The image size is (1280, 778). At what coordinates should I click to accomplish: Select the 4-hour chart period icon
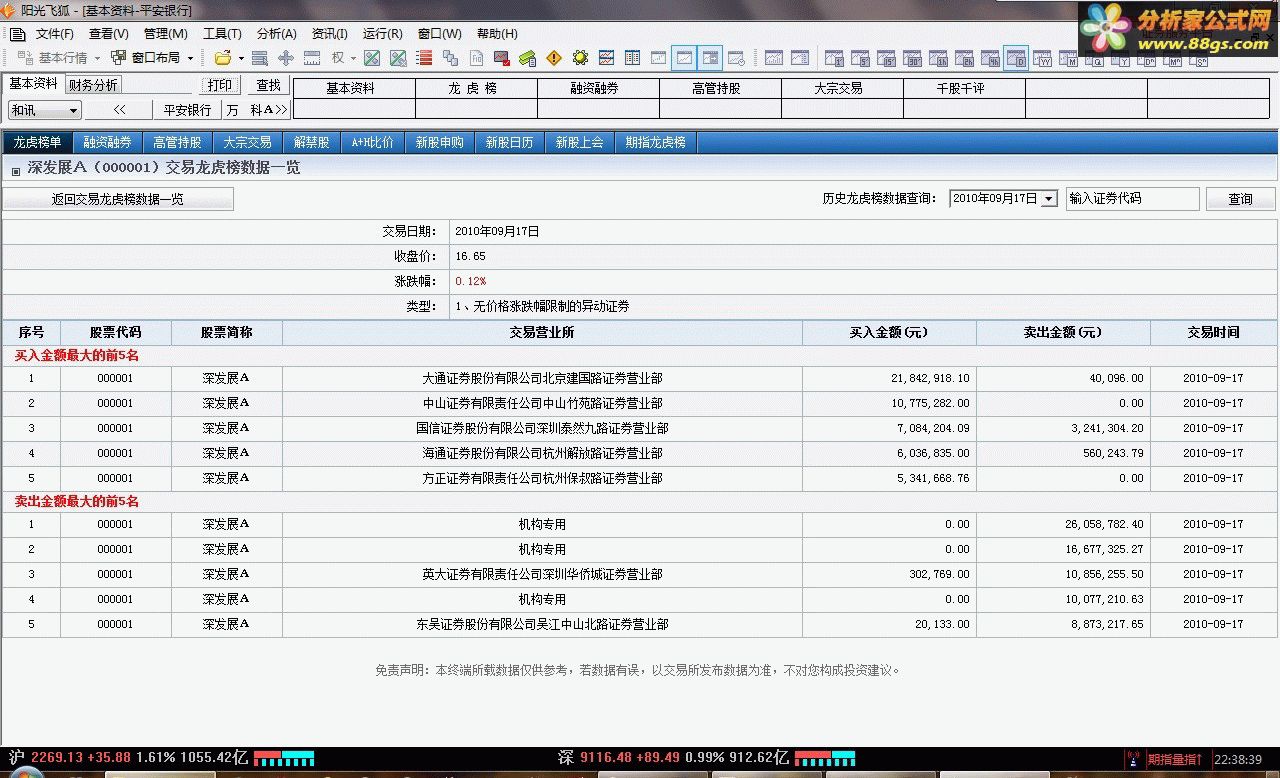[990, 60]
